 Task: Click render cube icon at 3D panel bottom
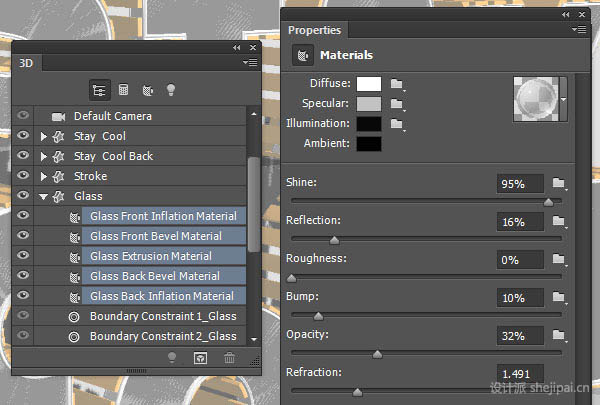pyautogui.click(x=201, y=358)
